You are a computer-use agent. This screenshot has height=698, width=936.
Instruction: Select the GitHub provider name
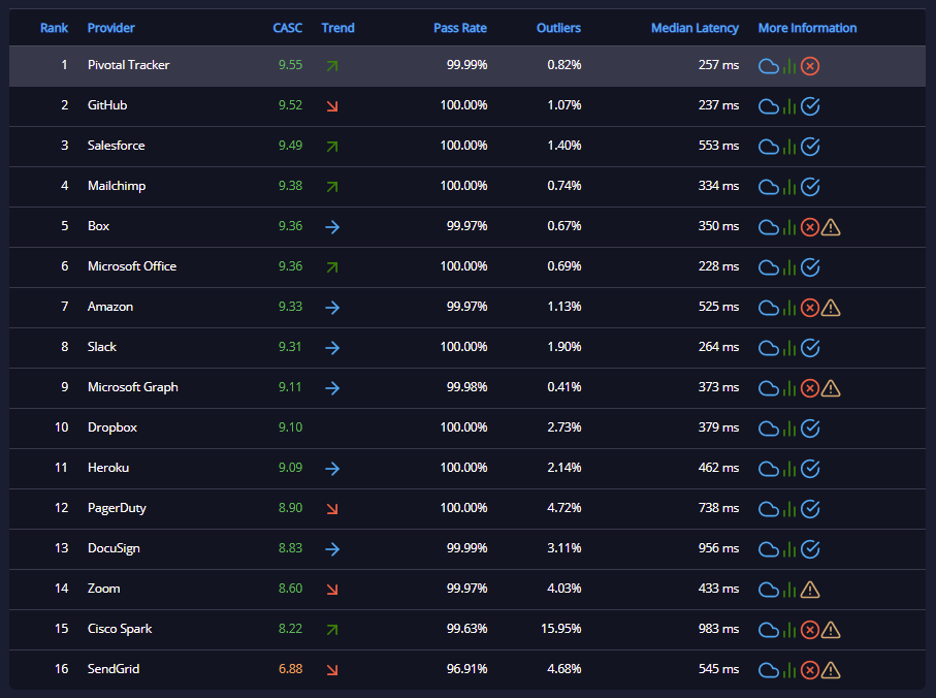[107, 105]
